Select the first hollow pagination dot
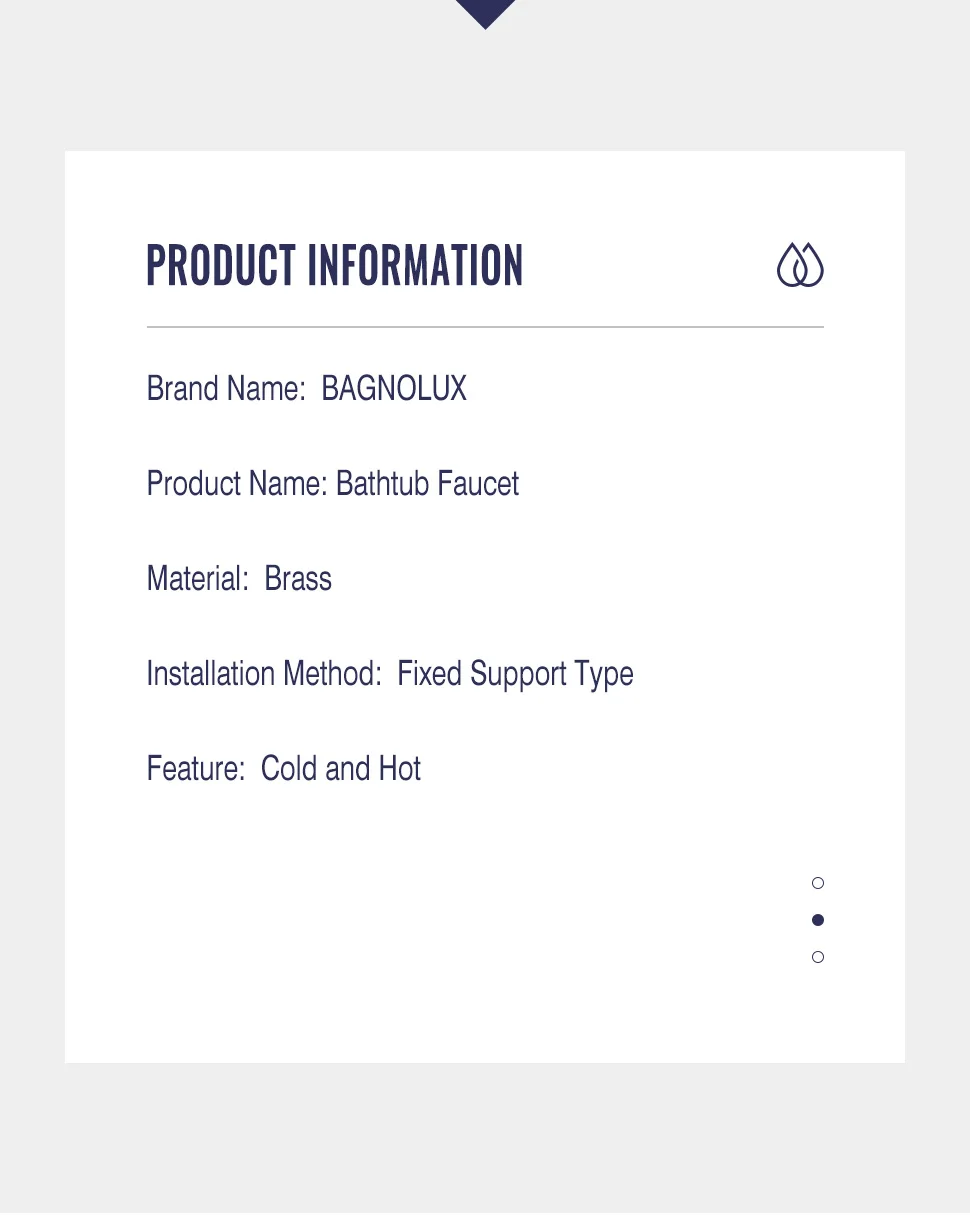Image resolution: width=970 pixels, height=1219 pixels. (818, 883)
